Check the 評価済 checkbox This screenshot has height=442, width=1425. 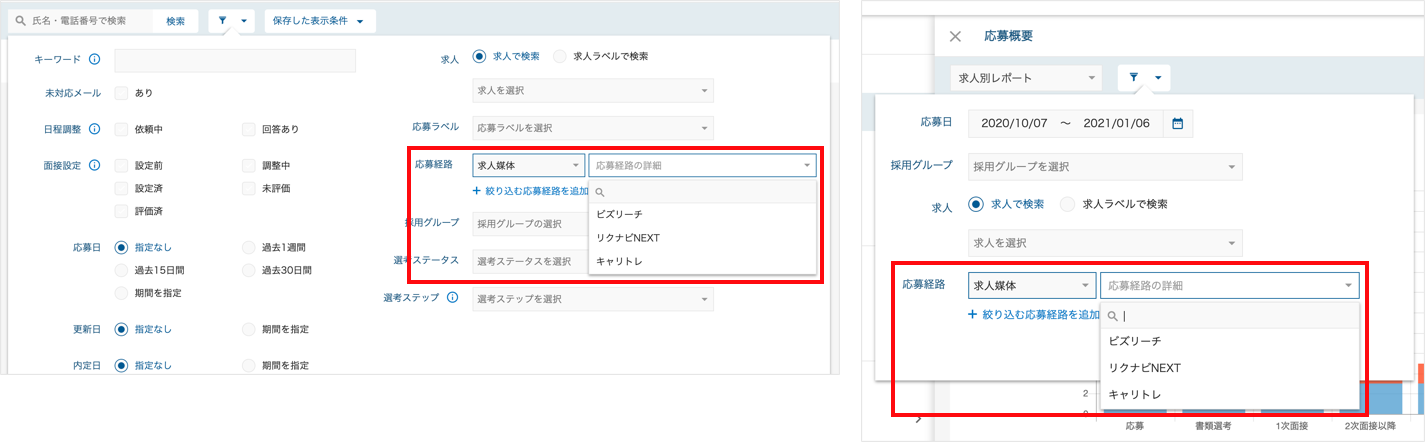121,212
